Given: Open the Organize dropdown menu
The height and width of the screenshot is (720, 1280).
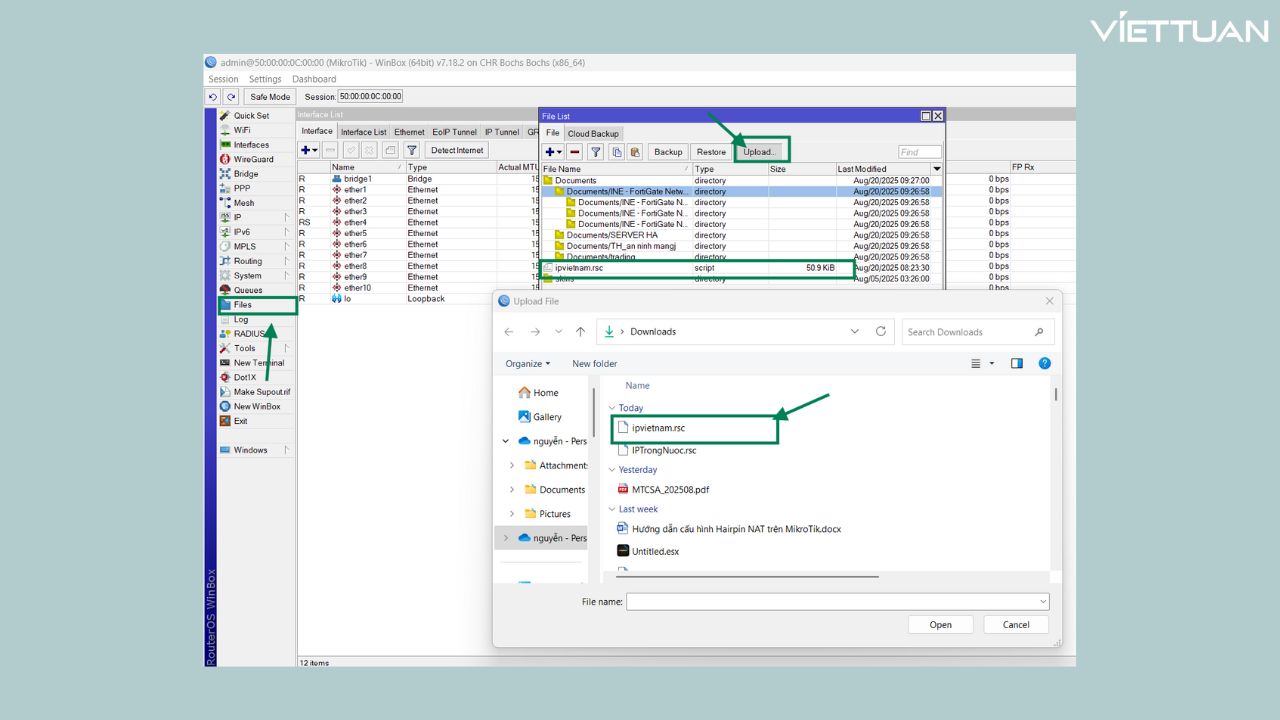Looking at the screenshot, I should [x=527, y=364].
